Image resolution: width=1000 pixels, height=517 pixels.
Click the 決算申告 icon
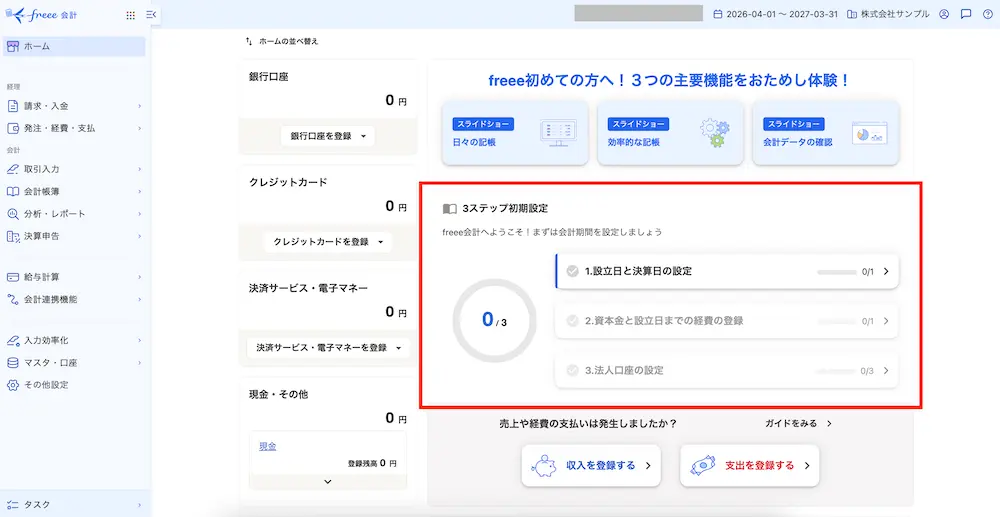point(13,236)
